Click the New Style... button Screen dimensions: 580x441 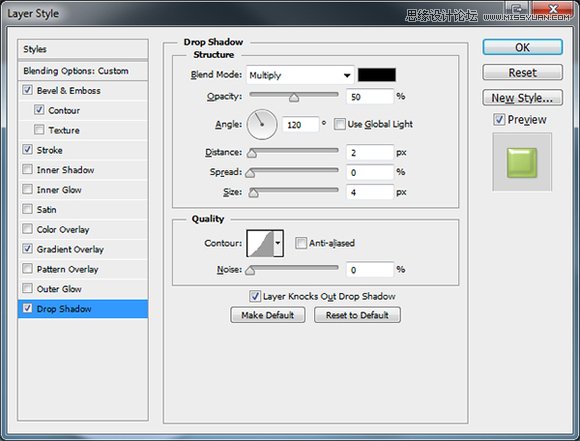(x=522, y=98)
